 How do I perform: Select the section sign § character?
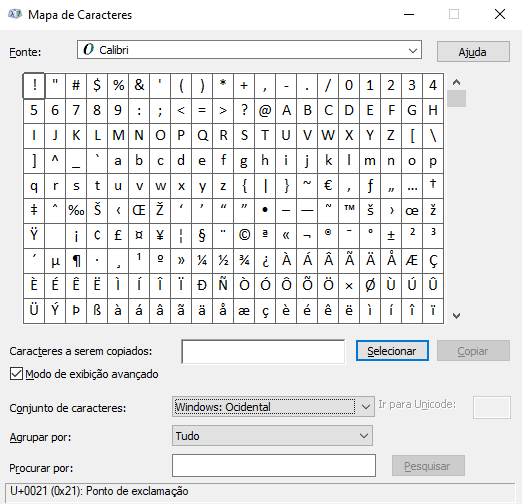202,236
